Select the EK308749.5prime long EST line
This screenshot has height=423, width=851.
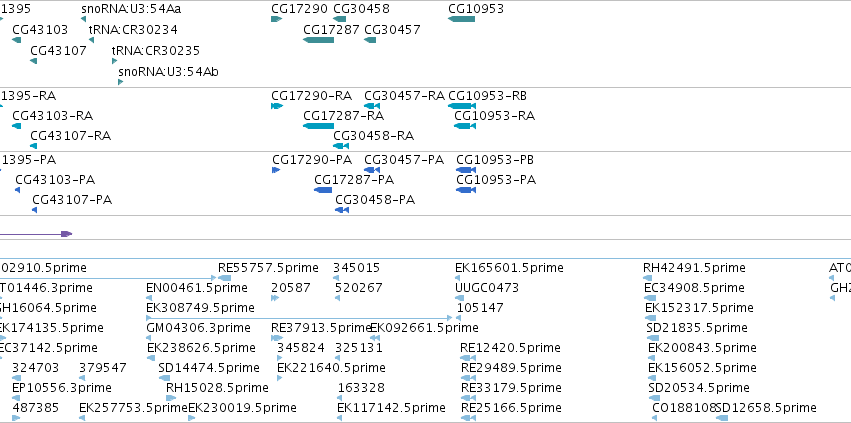pyautogui.click(x=299, y=318)
